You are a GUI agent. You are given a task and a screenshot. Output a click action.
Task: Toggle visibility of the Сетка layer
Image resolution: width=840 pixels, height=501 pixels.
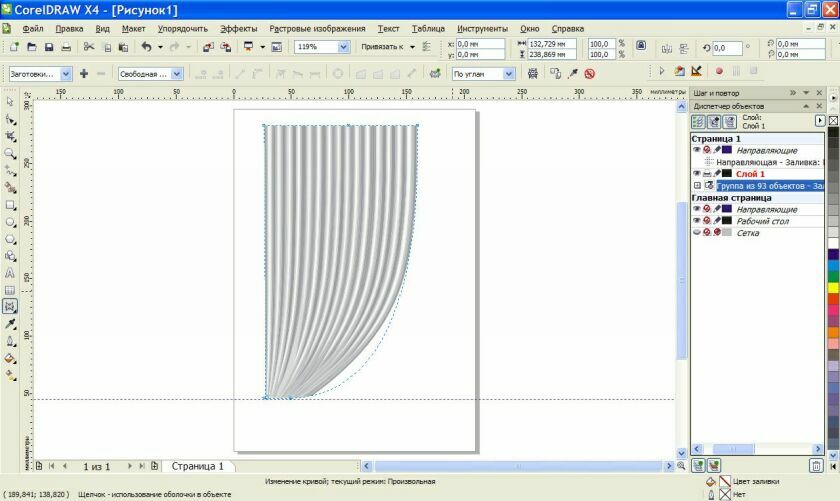pyautogui.click(x=697, y=232)
